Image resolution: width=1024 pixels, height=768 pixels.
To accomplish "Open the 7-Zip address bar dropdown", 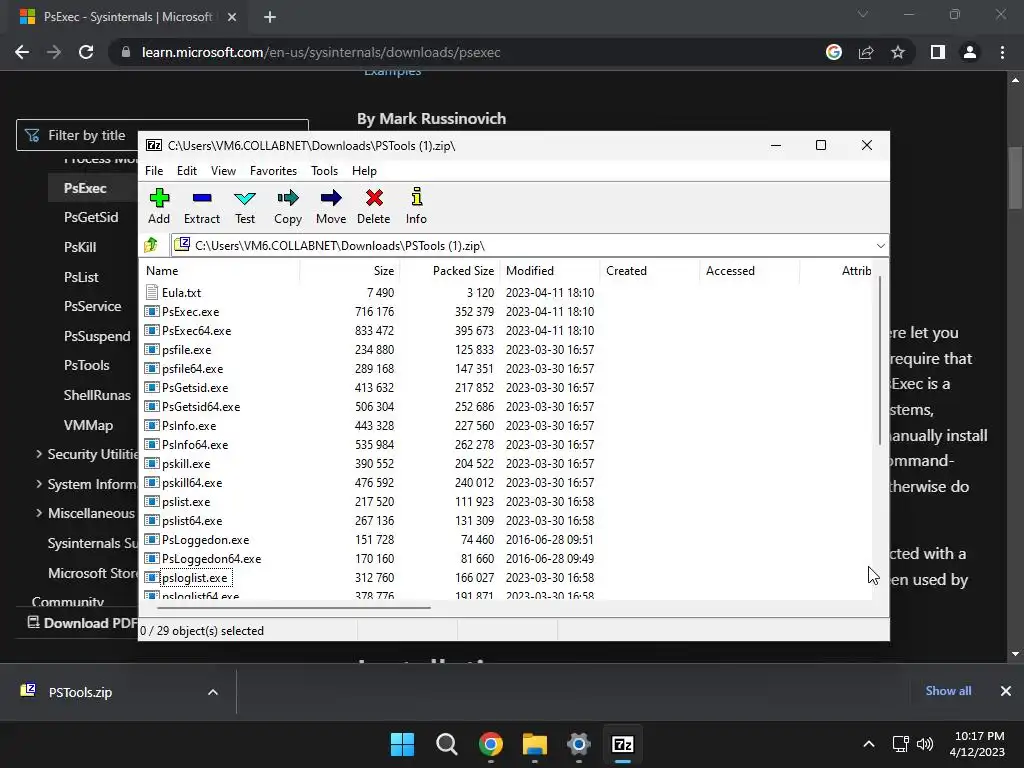I will (x=880, y=246).
